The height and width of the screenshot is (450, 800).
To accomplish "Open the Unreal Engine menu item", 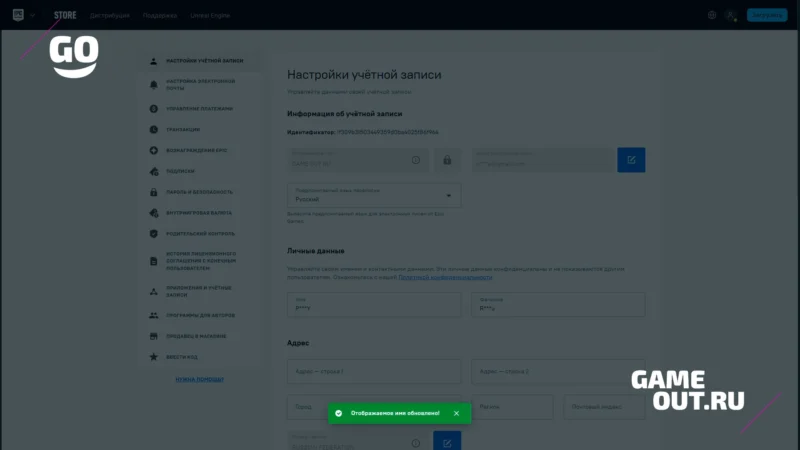I will (210, 15).
